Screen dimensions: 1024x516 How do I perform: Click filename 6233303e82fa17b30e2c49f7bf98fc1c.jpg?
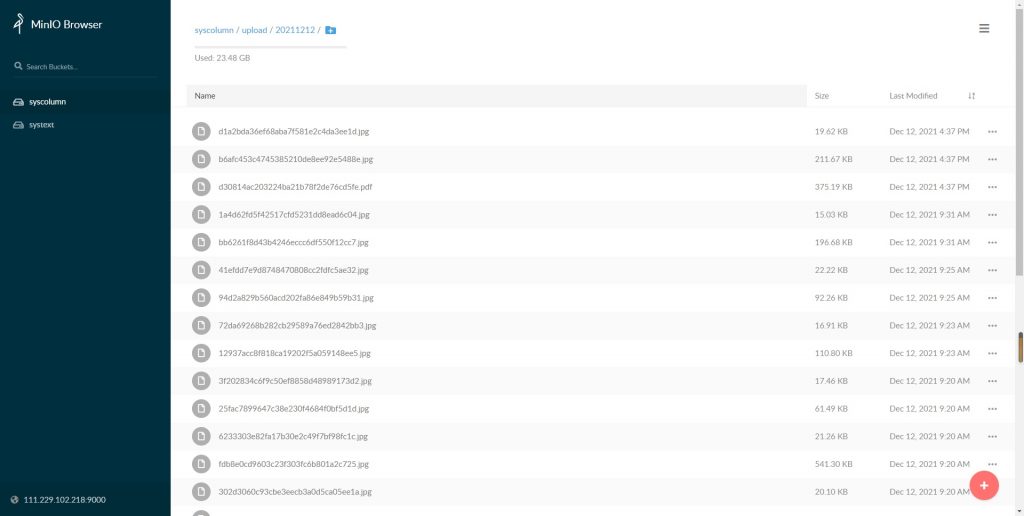(293, 436)
